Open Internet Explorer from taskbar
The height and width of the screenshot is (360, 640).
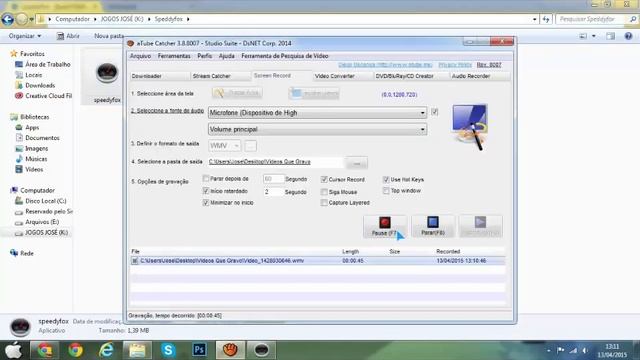point(106,350)
